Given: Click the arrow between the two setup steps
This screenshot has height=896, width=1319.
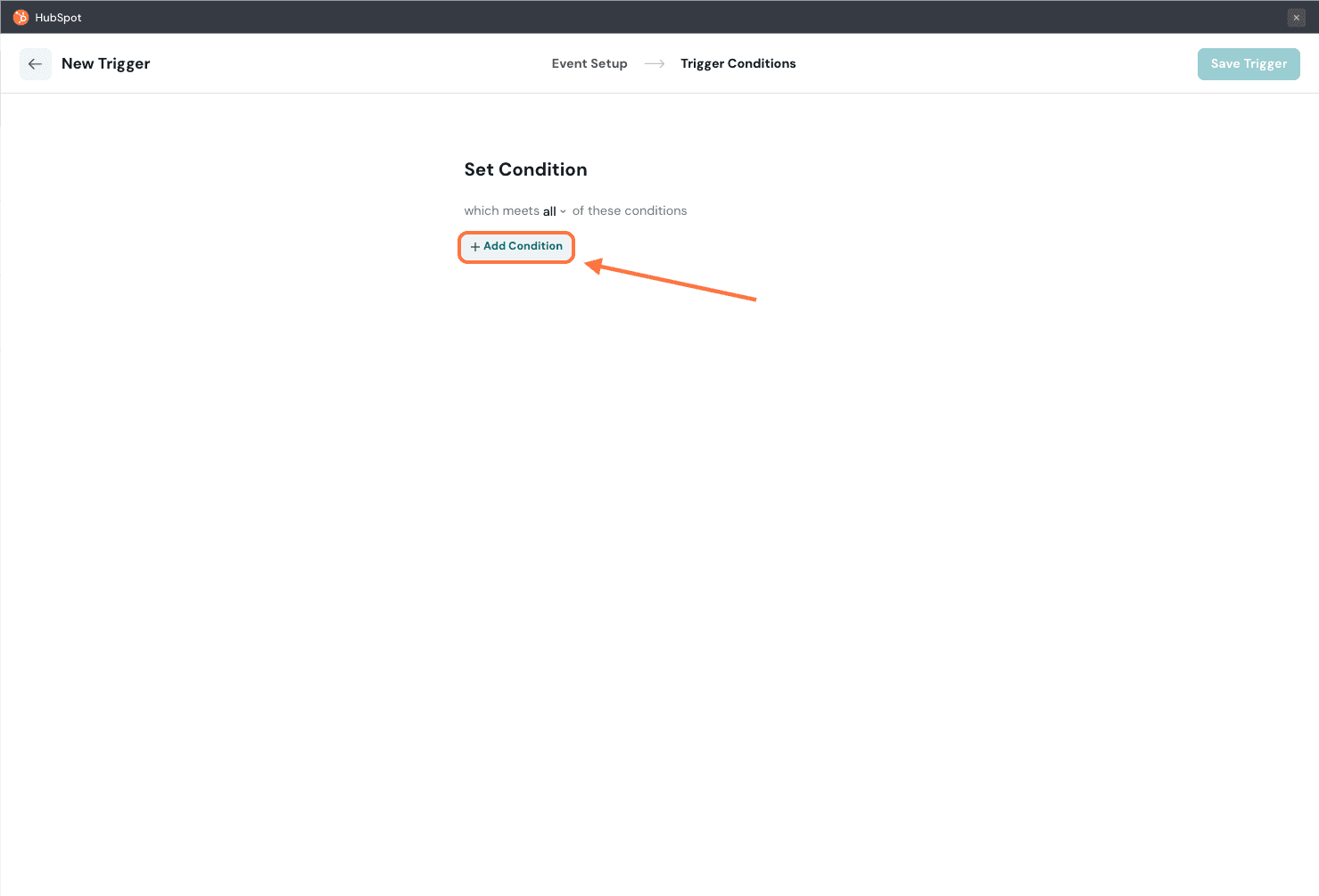Looking at the screenshot, I should point(655,64).
